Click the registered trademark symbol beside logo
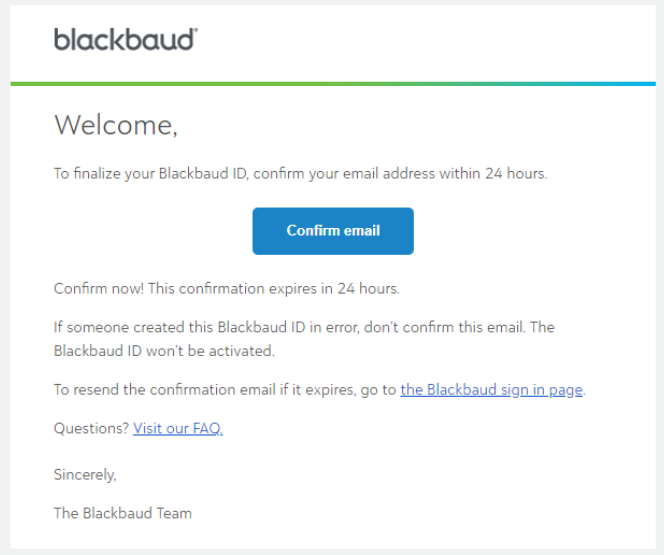Viewport: 664px width, 555px height. 195,30
